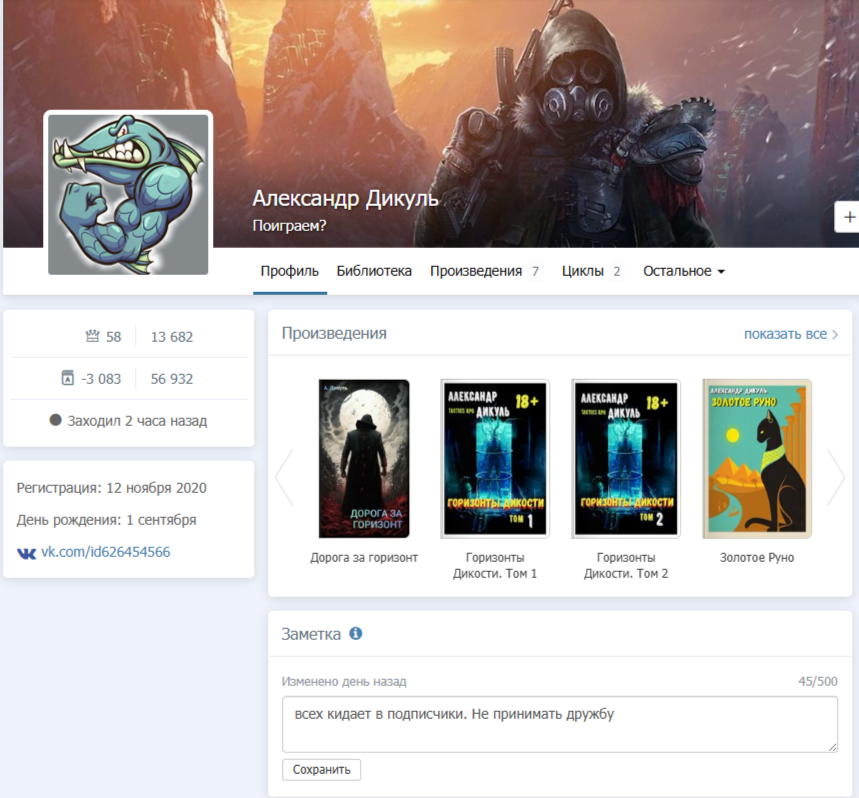Open the vk.com/id626454566 link
The width and height of the screenshot is (859, 798).
(x=105, y=552)
